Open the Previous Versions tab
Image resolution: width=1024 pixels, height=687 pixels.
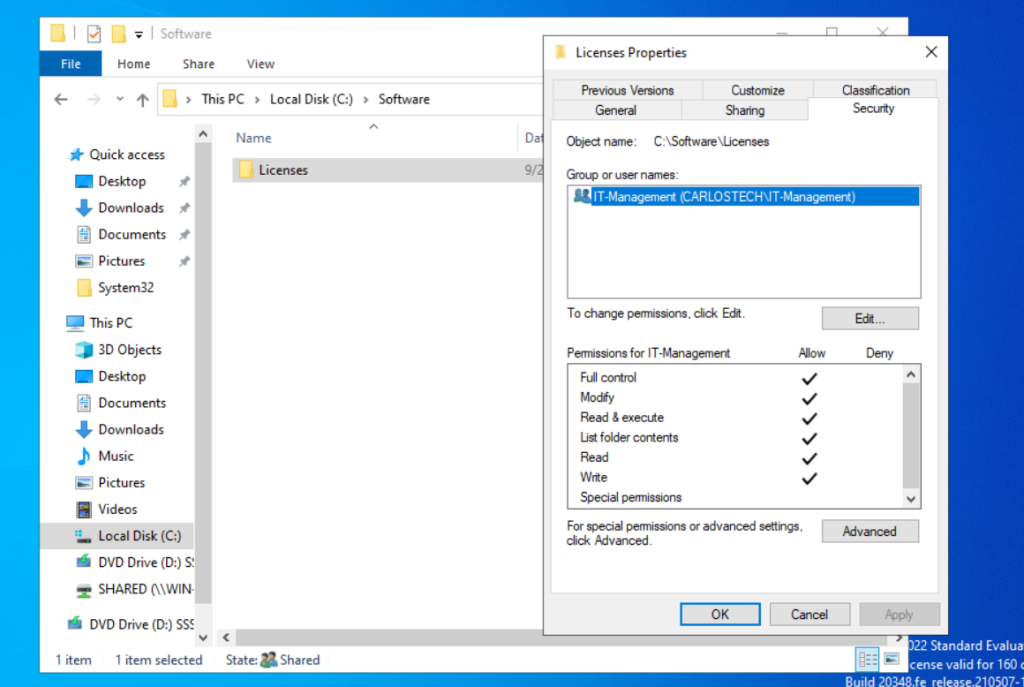coord(627,90)
